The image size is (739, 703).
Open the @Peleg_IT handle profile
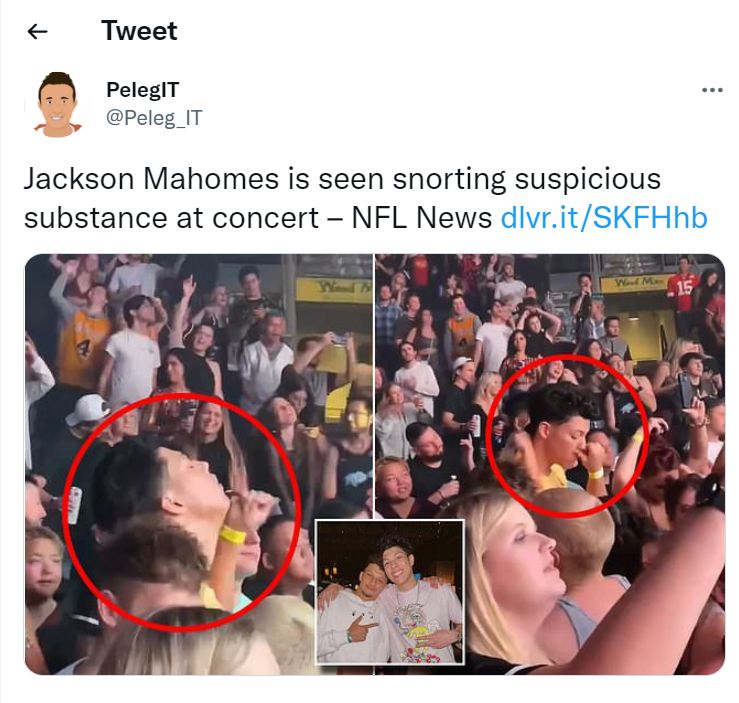pyautogui.click(x=154, y=118)
